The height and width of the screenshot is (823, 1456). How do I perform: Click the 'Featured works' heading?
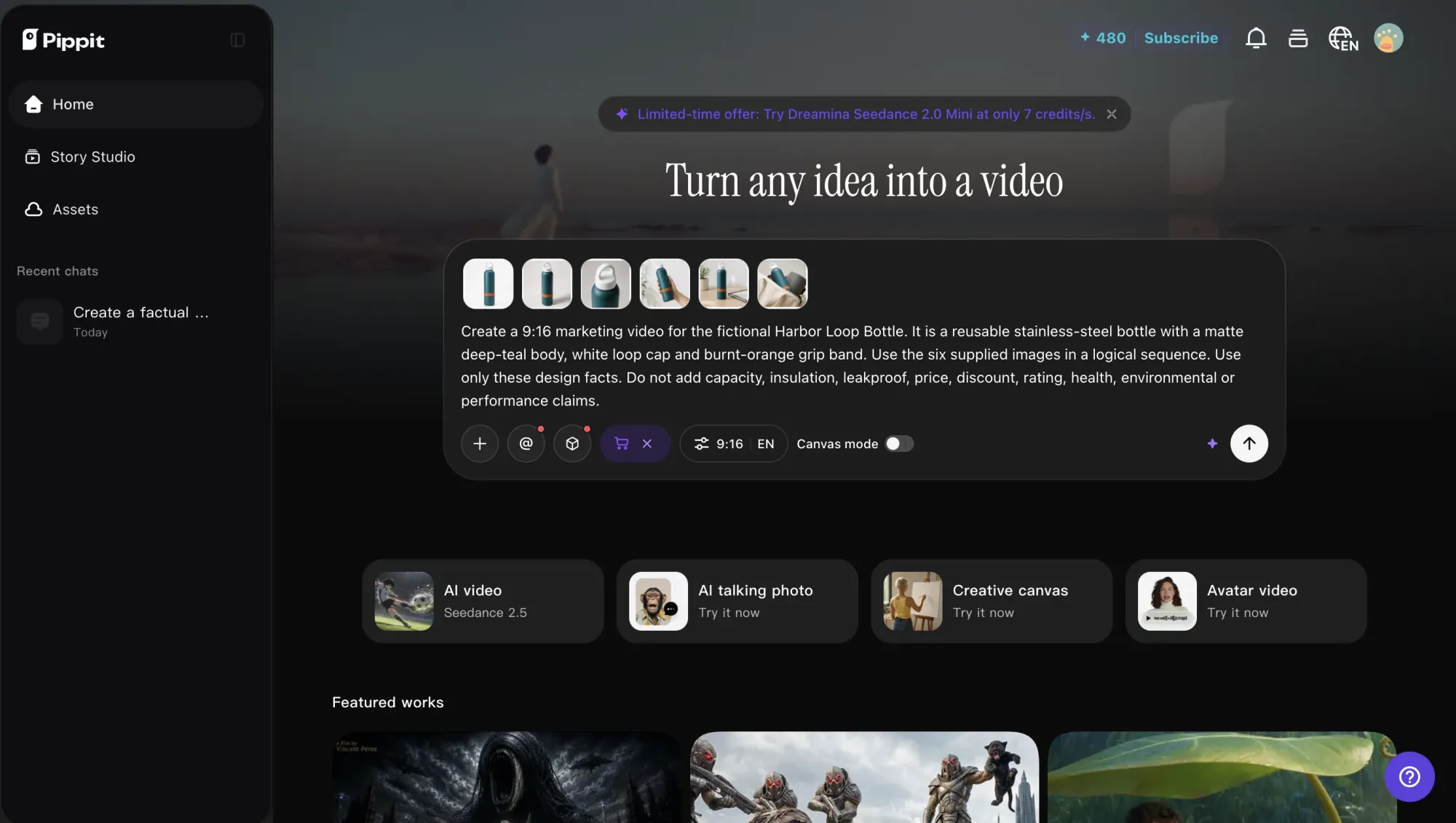(x=388, y=702)
